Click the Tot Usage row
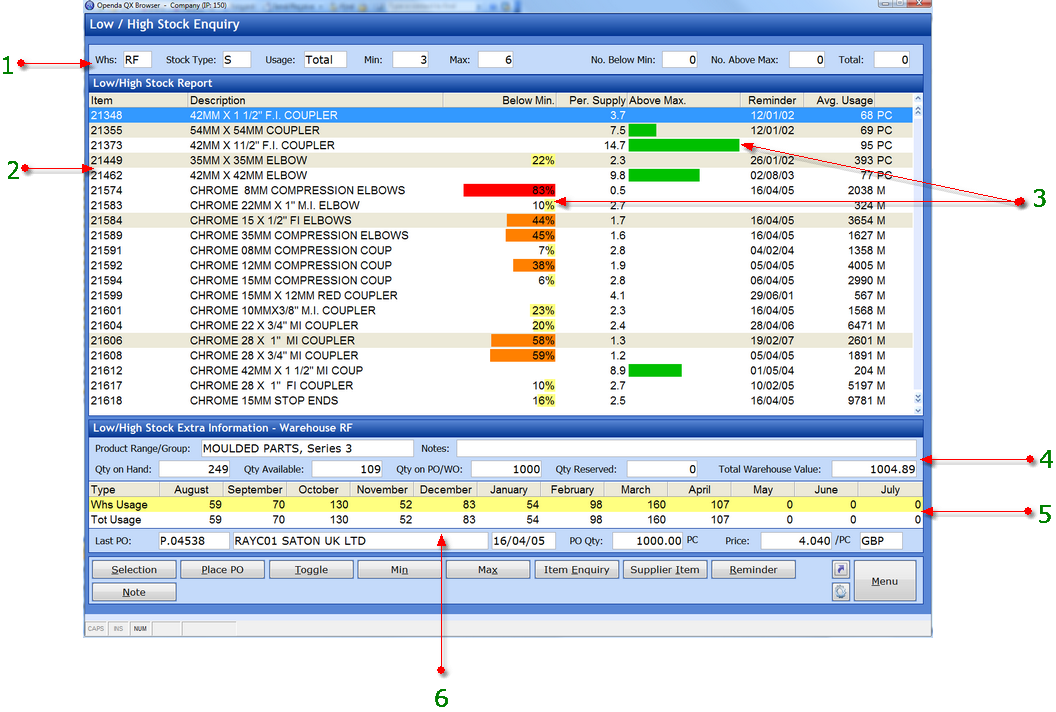 click(x=505, y=519)
